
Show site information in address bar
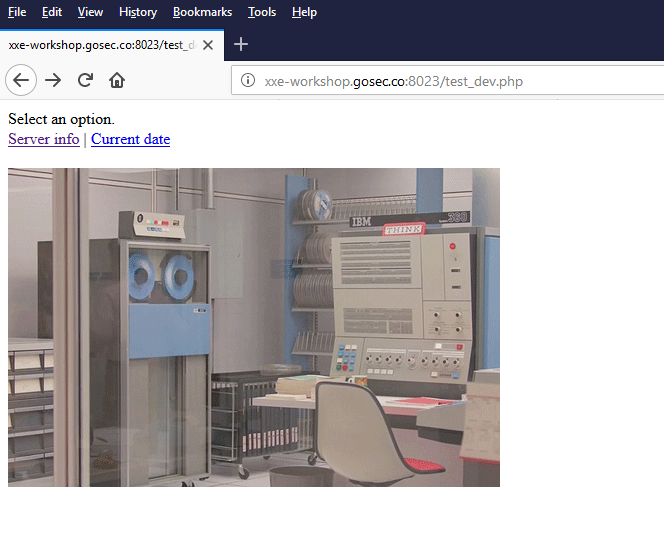click(248, 82)
